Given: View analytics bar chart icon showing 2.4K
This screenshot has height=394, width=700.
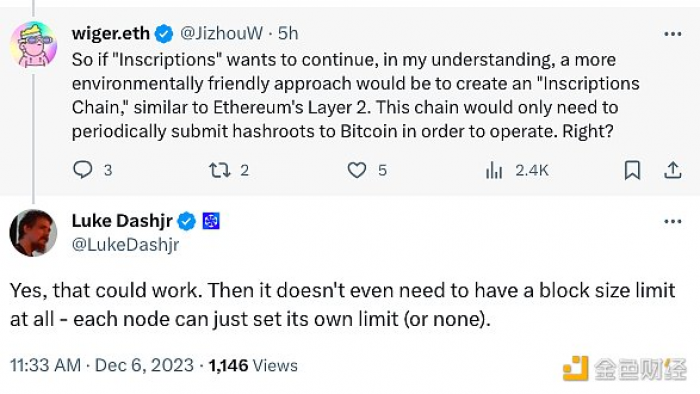Looking at the screenshot, I should 494,170.
